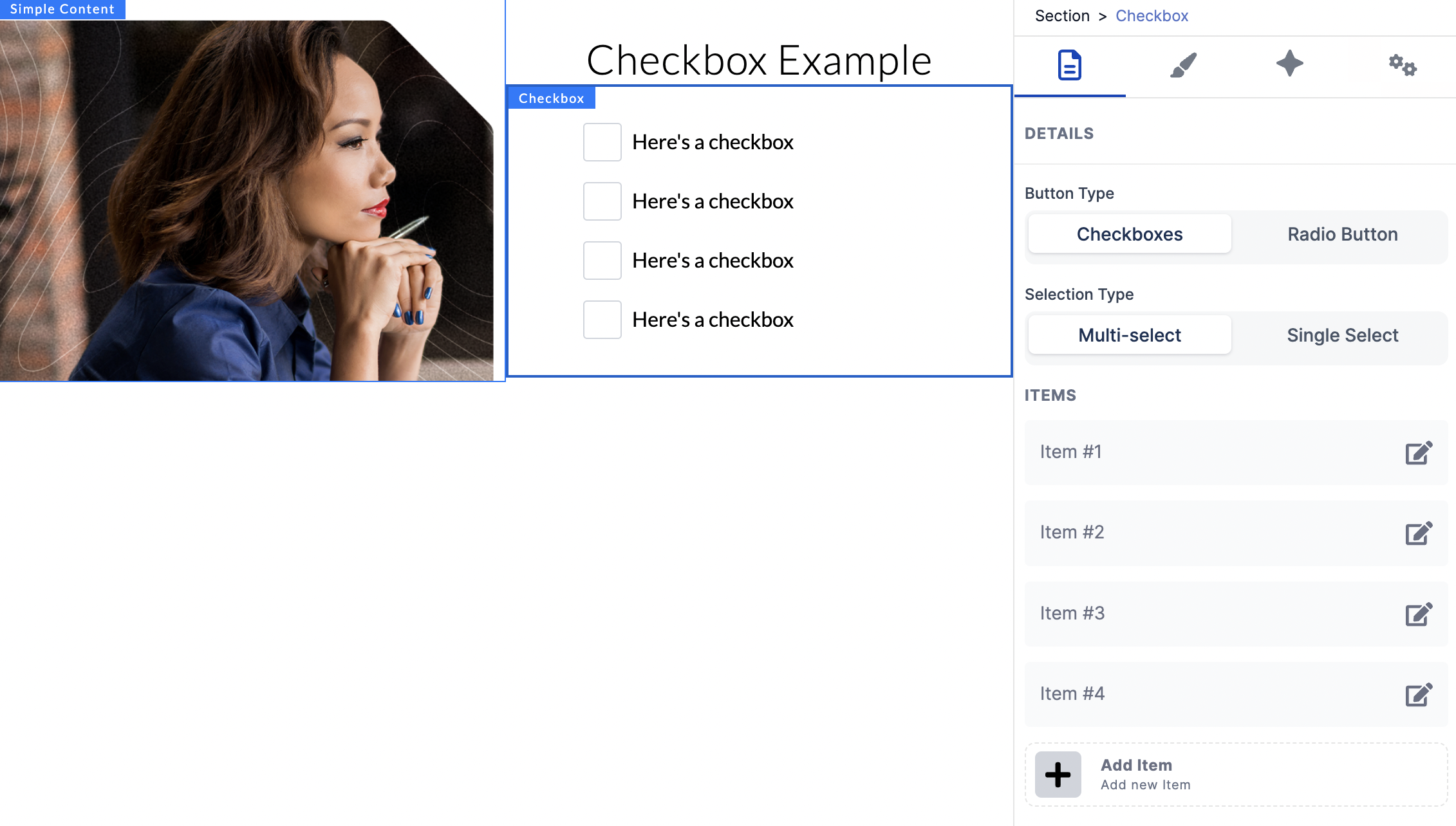The image size is (1456, 826).
Task: Open the Content details tab
Action: click(x=1069, y=65)
